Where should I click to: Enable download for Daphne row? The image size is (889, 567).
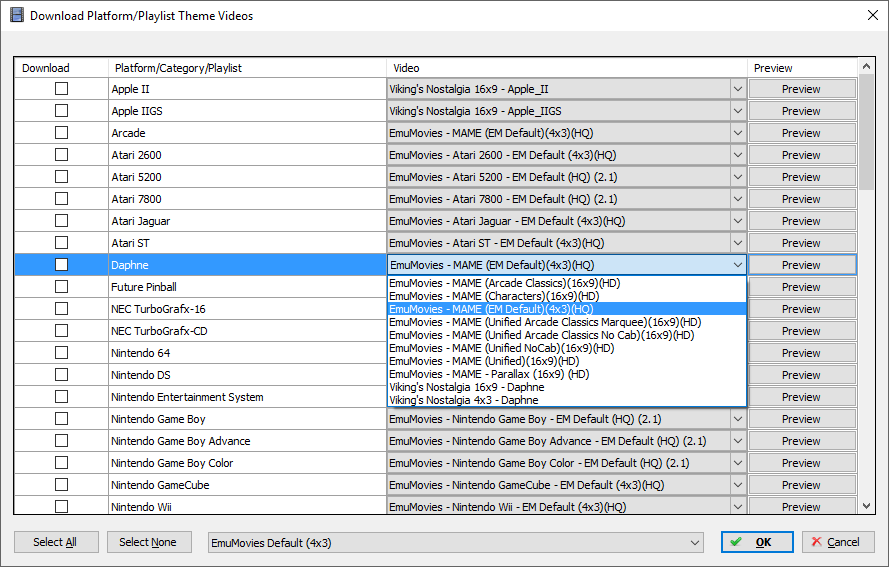(61, 265)
